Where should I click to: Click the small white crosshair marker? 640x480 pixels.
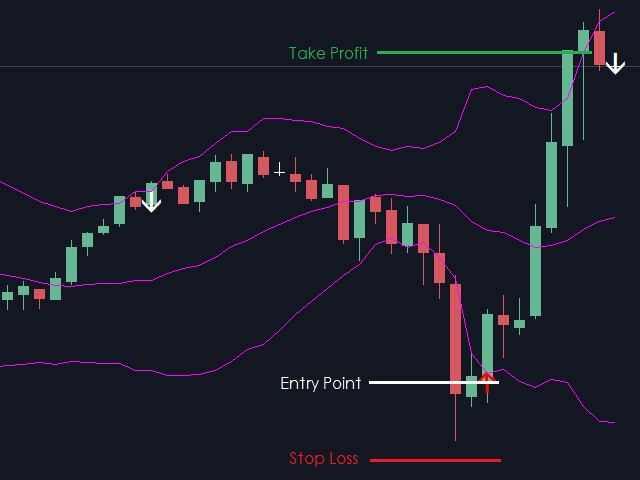(x=280, y=169)
